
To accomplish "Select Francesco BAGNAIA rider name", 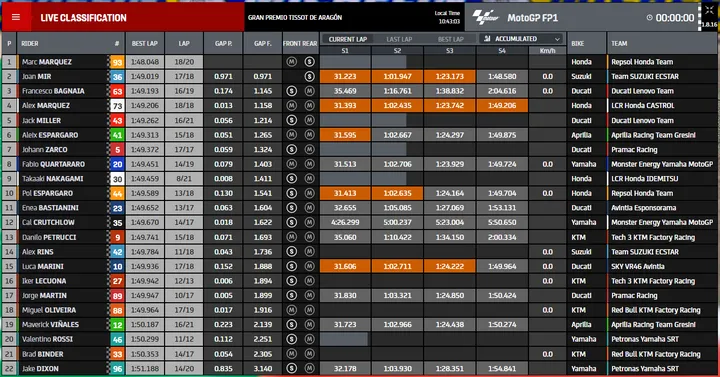I will click(x=53, y=91).
